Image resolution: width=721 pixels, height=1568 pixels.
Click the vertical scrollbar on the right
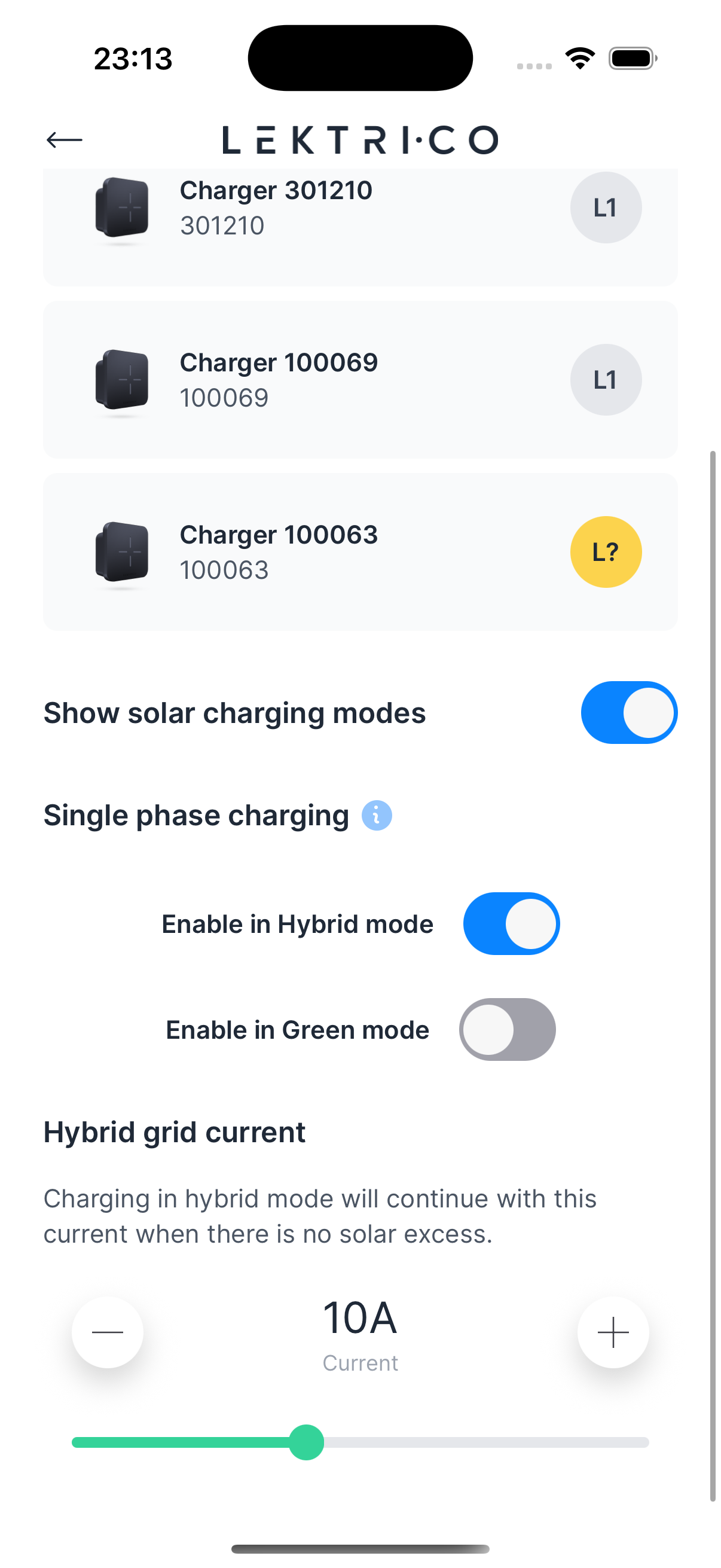coord(713,974)
